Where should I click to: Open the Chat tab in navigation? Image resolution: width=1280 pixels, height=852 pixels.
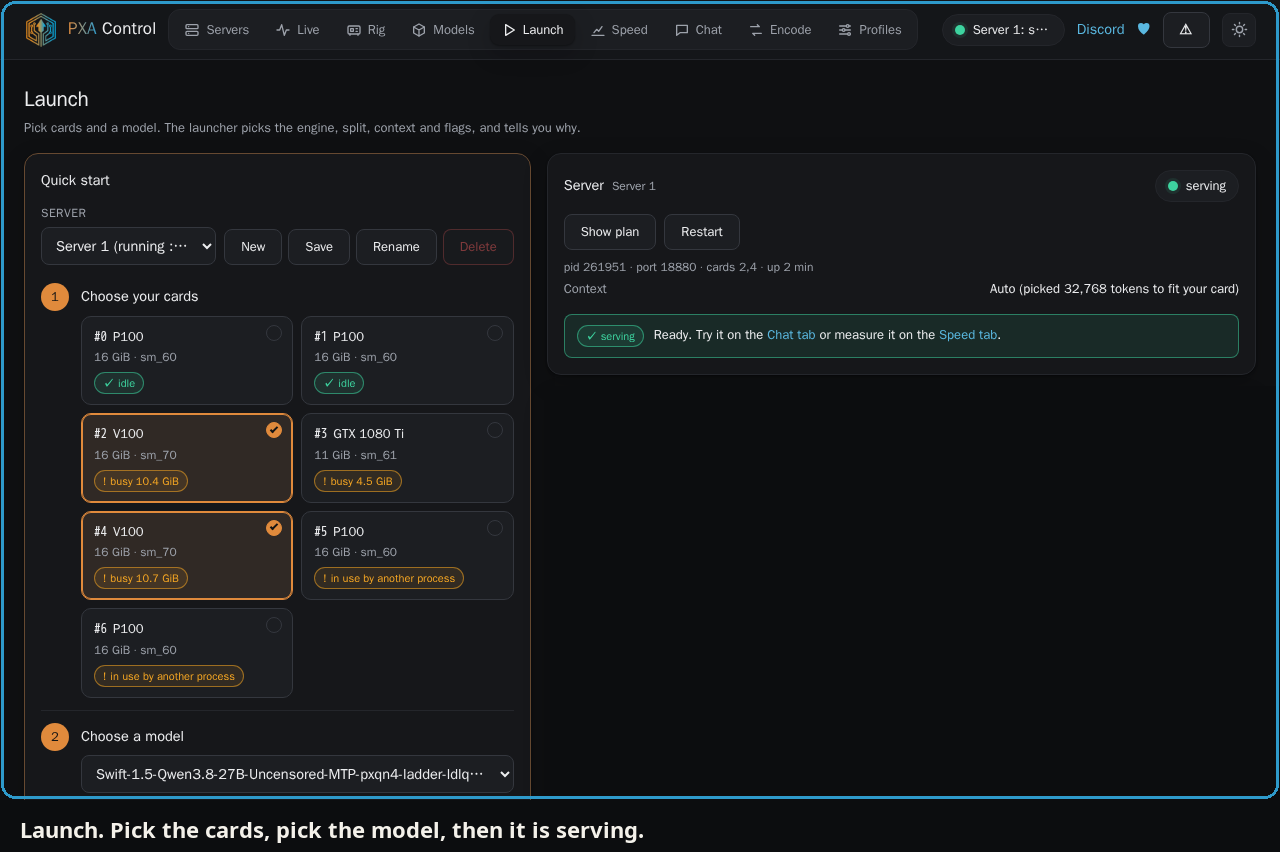tap(698, 30)
